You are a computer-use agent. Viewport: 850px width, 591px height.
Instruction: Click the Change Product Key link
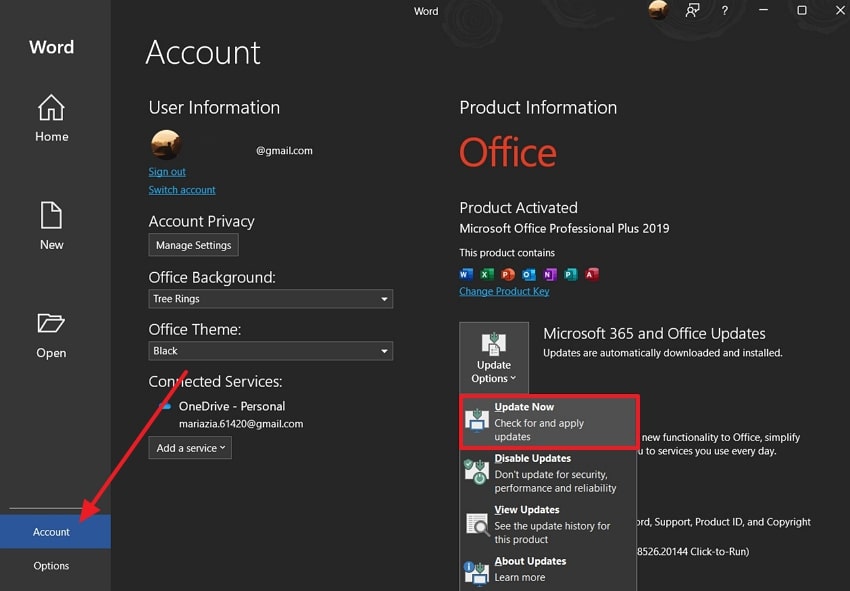(504, 292)
